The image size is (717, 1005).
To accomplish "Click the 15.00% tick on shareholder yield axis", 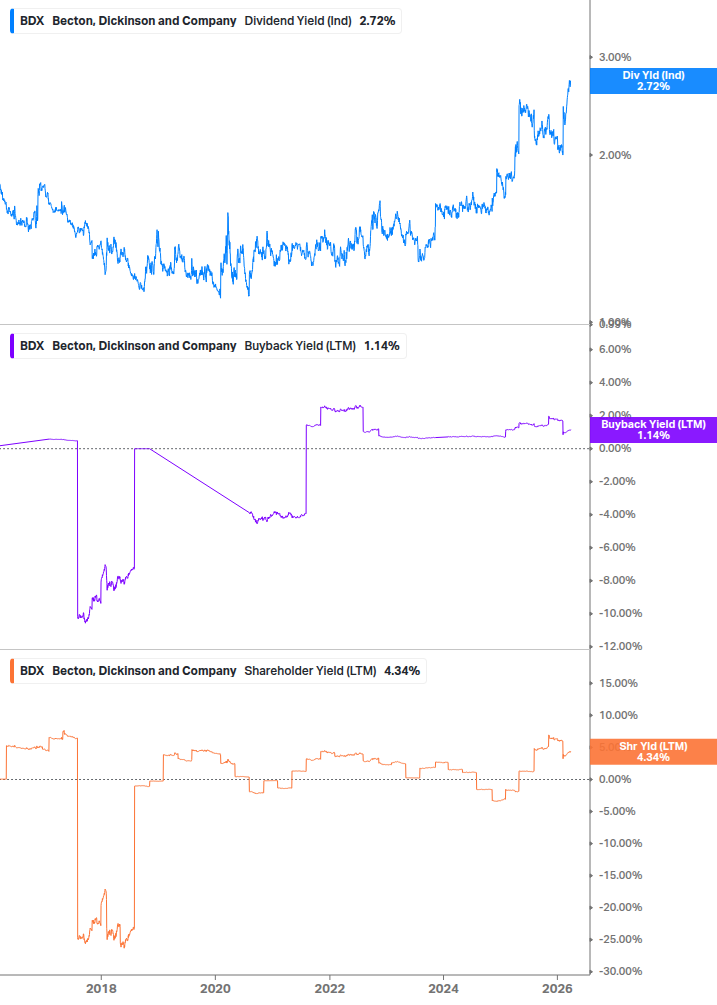I will point(618,683).
